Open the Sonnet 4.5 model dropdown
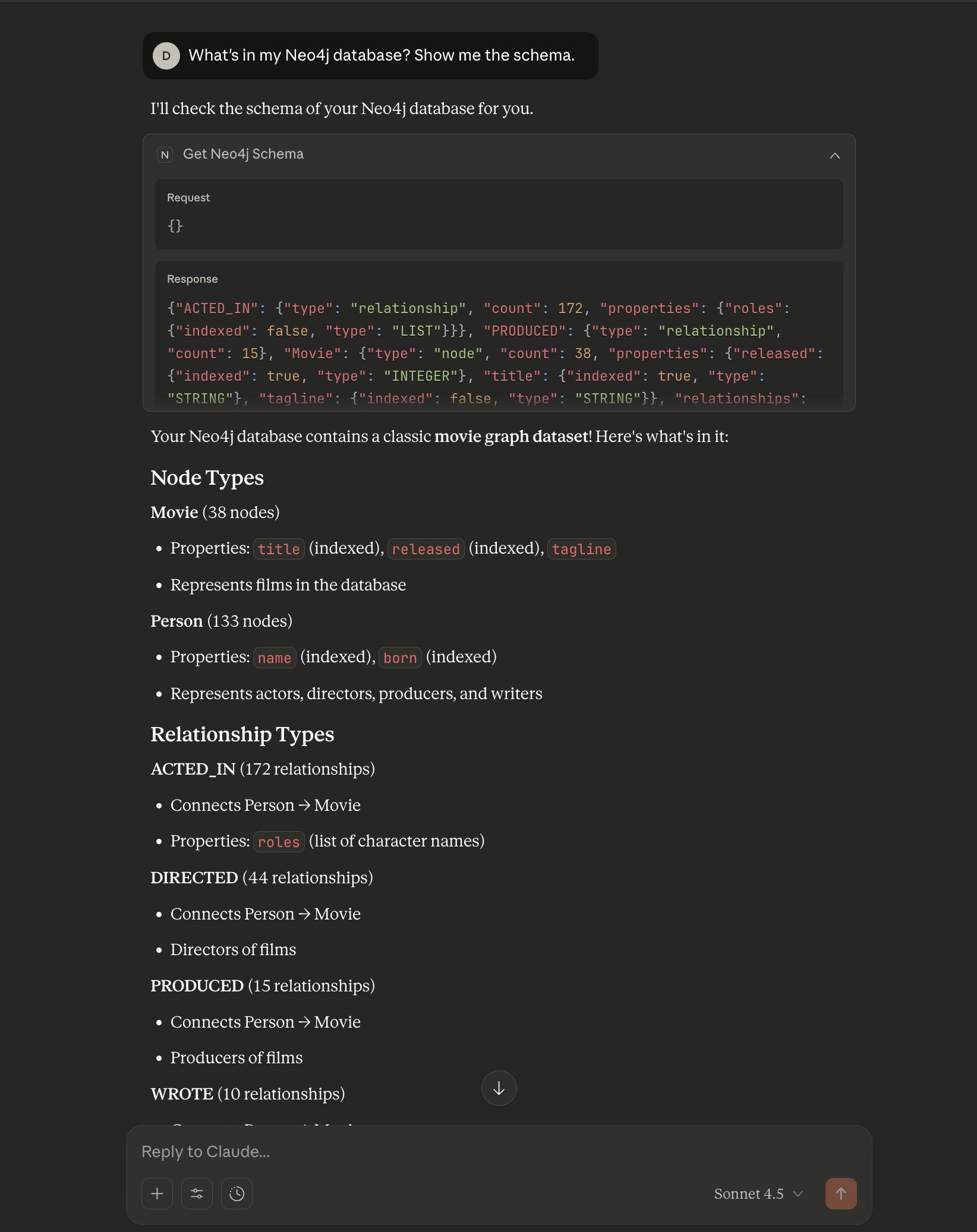 pos(758,1194)
